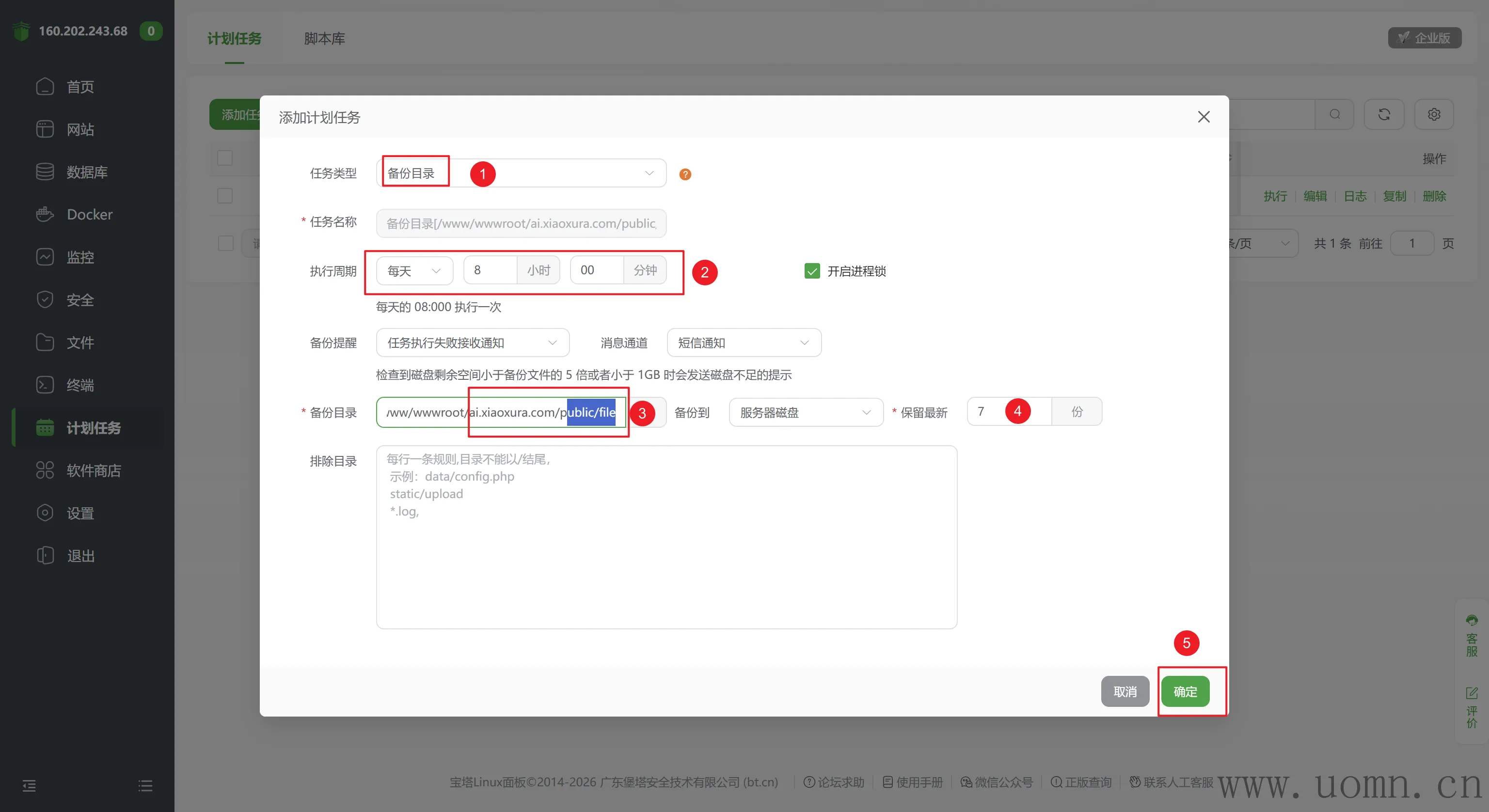Click the search magnifier icon
Viewport: 1489px width, 812px height.
coord(1334,114)
